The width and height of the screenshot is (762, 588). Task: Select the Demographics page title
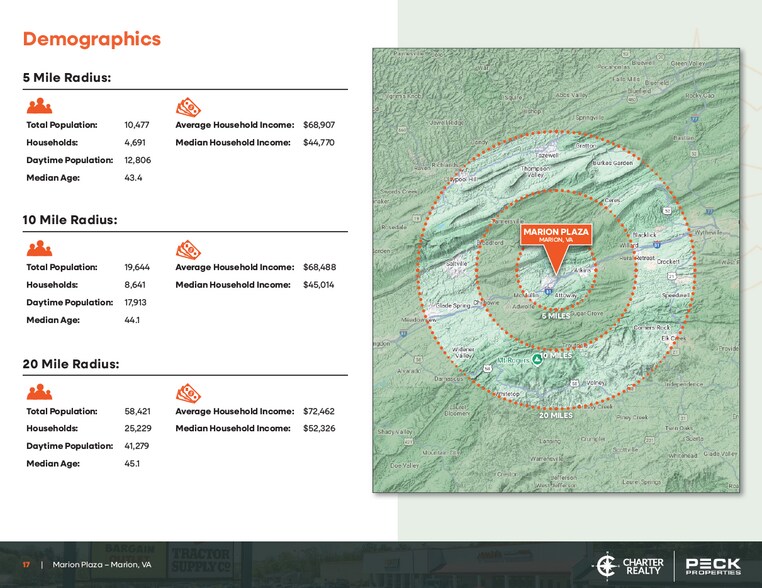click(x=91, y=39)
